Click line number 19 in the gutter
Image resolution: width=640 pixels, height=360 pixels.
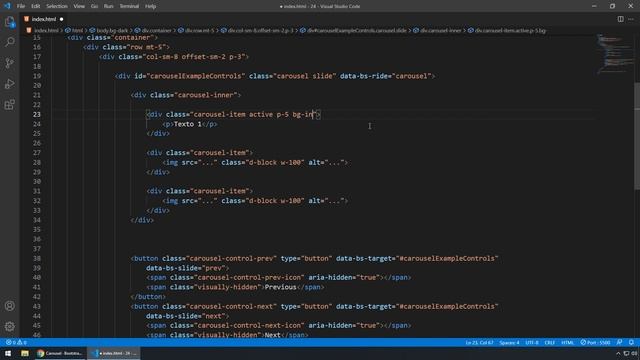click(x=37, y=76)
